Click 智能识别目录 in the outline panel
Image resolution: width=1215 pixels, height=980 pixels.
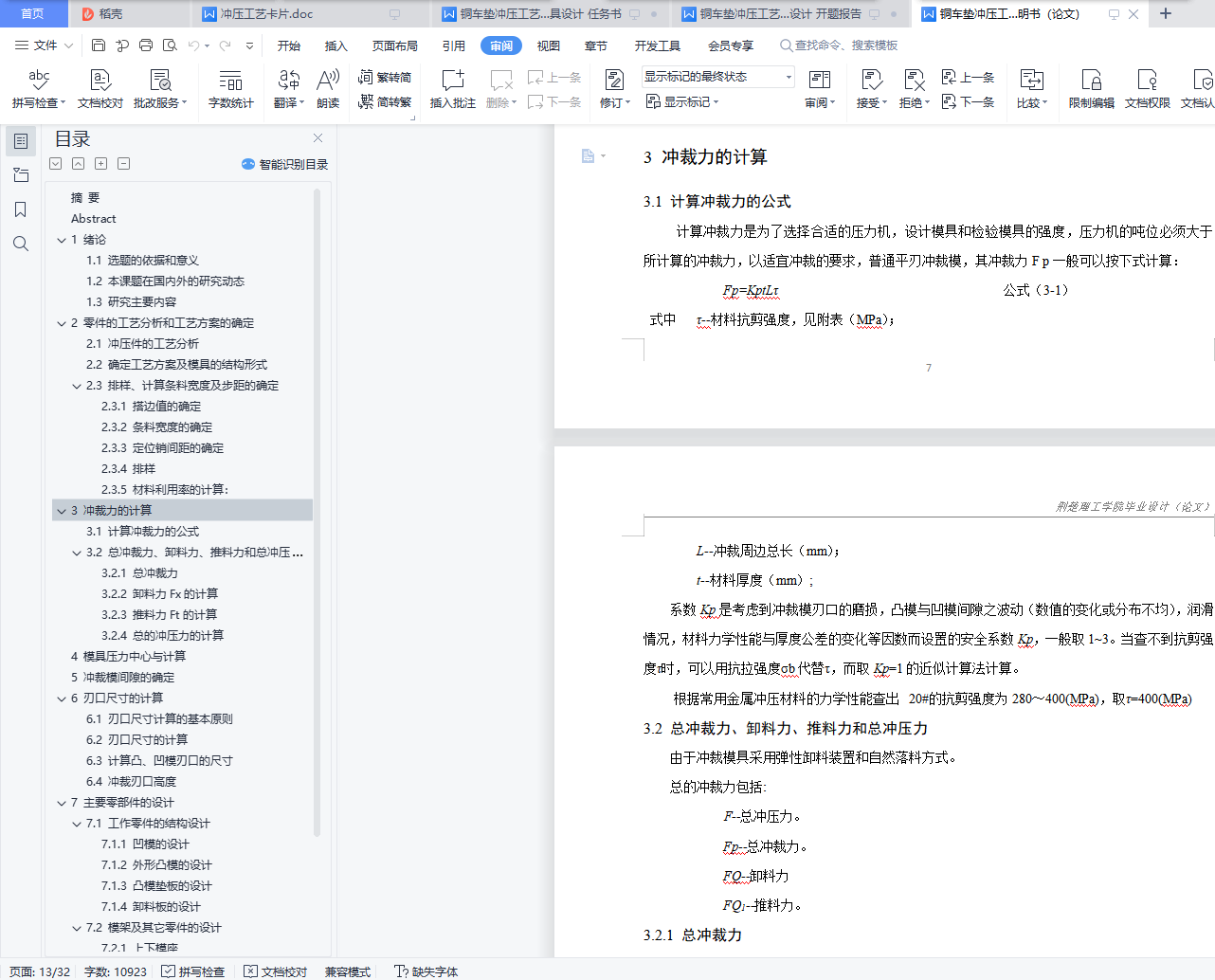pos(285,164)
